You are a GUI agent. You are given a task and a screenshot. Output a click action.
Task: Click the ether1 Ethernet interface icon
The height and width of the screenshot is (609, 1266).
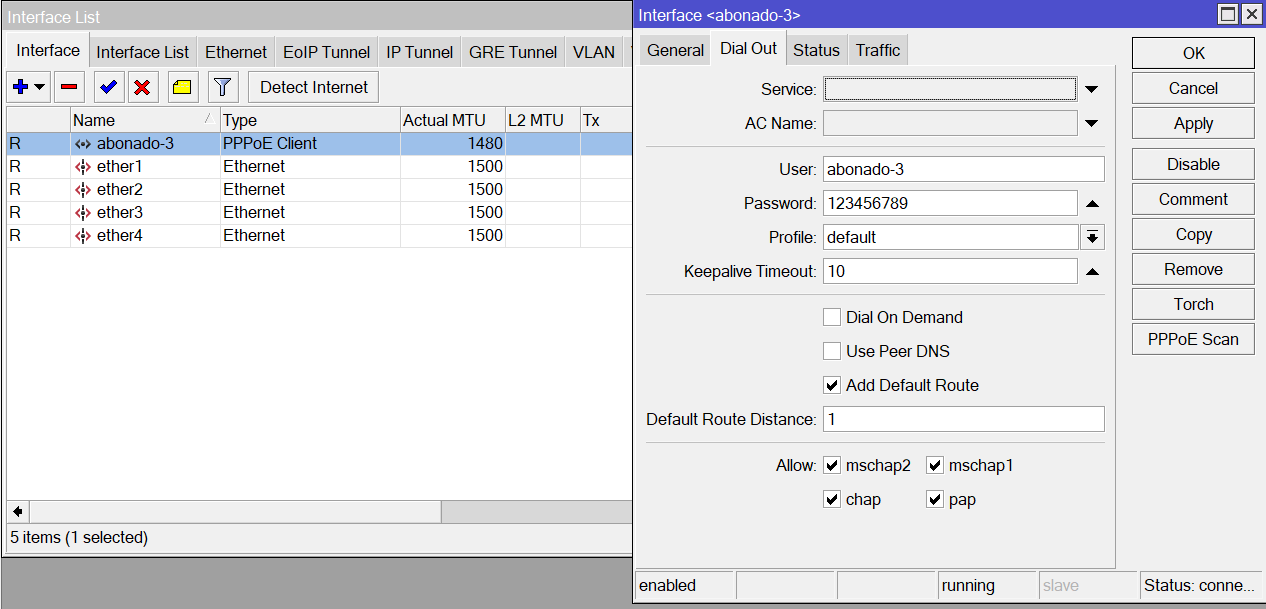point(83,167)
